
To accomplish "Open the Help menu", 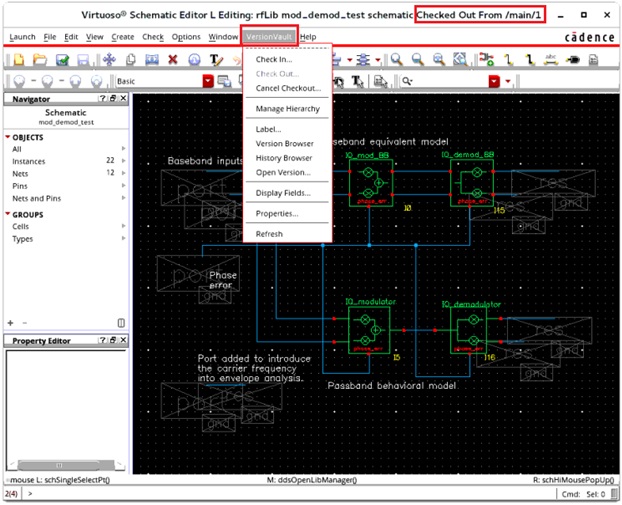I will point(308,37).
